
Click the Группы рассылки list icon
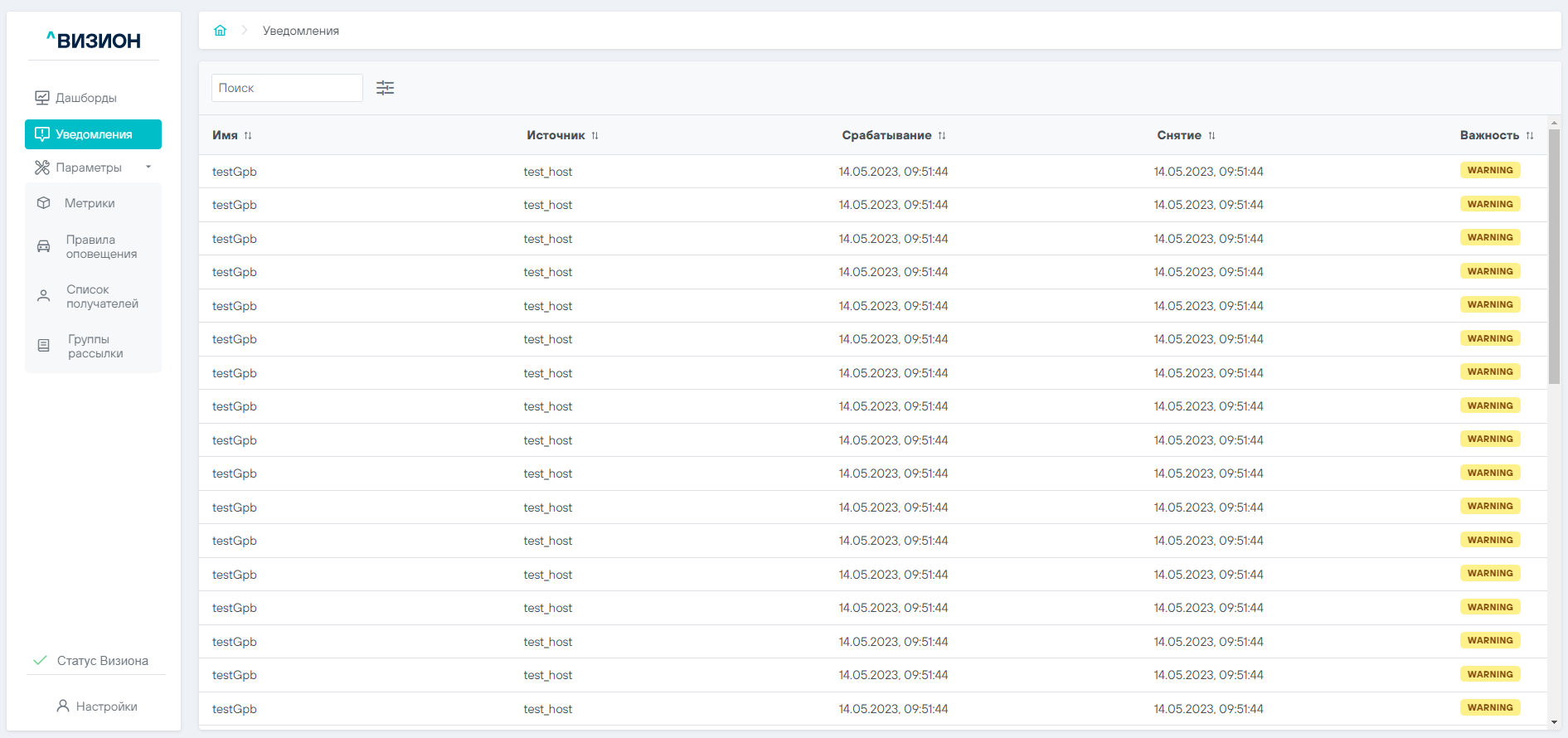click(44, 346)
